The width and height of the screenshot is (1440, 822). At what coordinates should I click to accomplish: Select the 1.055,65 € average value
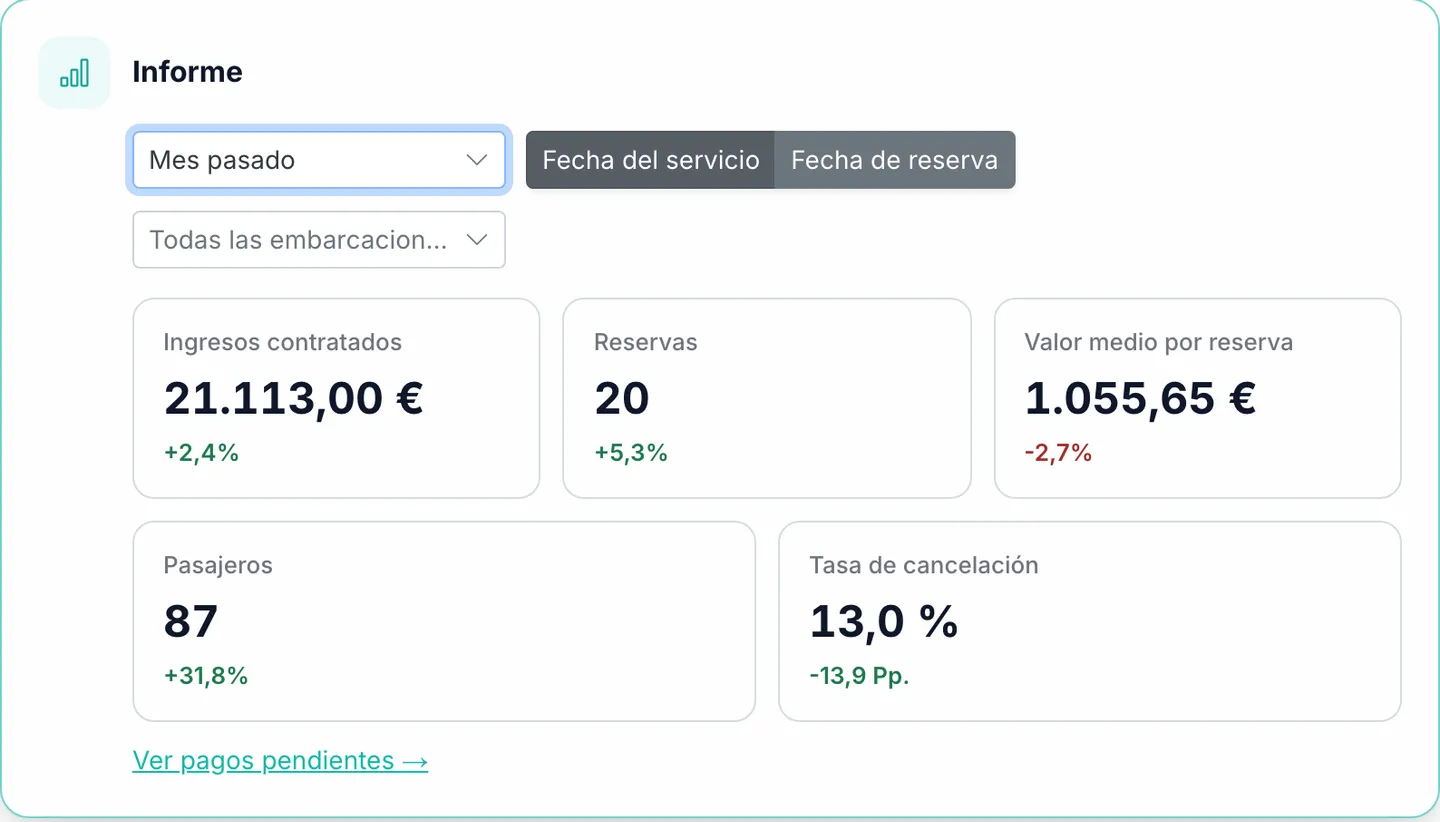click(x=1141, y=398)
